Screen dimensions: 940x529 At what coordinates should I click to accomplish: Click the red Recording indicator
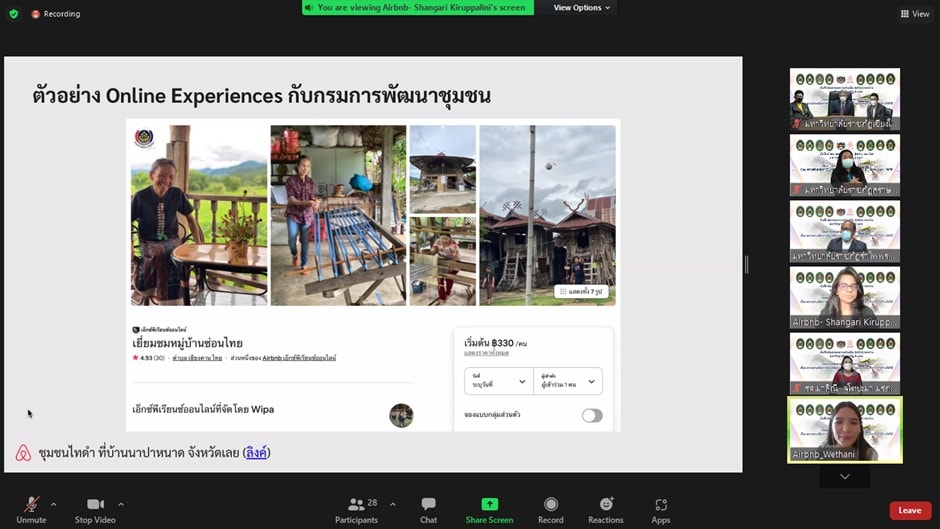click(56, 14)
